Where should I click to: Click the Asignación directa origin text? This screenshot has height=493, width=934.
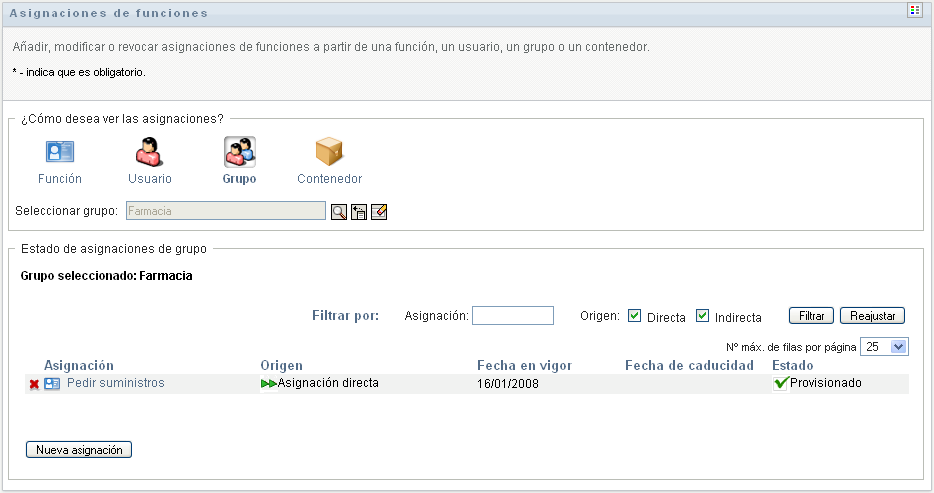(x=328, y=383)
